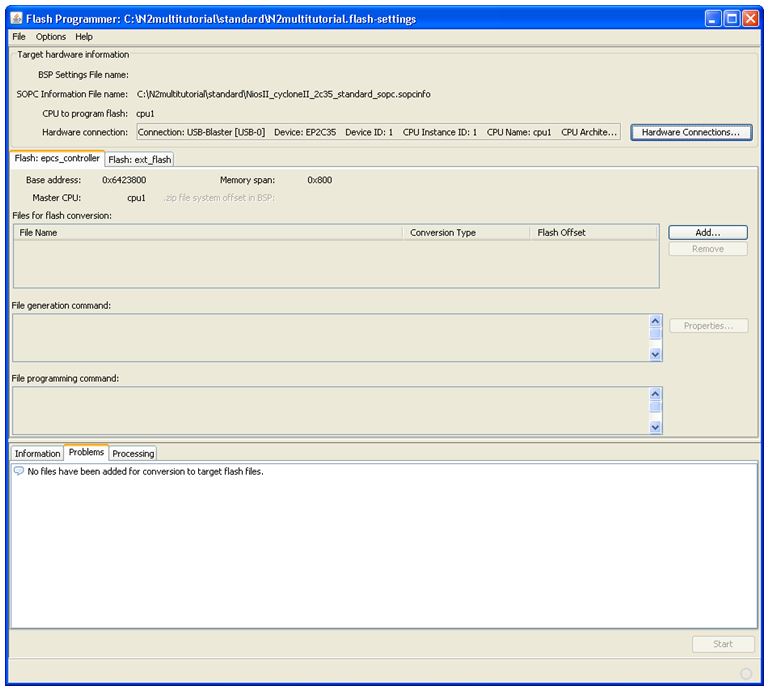Click the speech bubble icon in Problems
Viewport: 771px width, 692px height.
(x=19, y=471)
